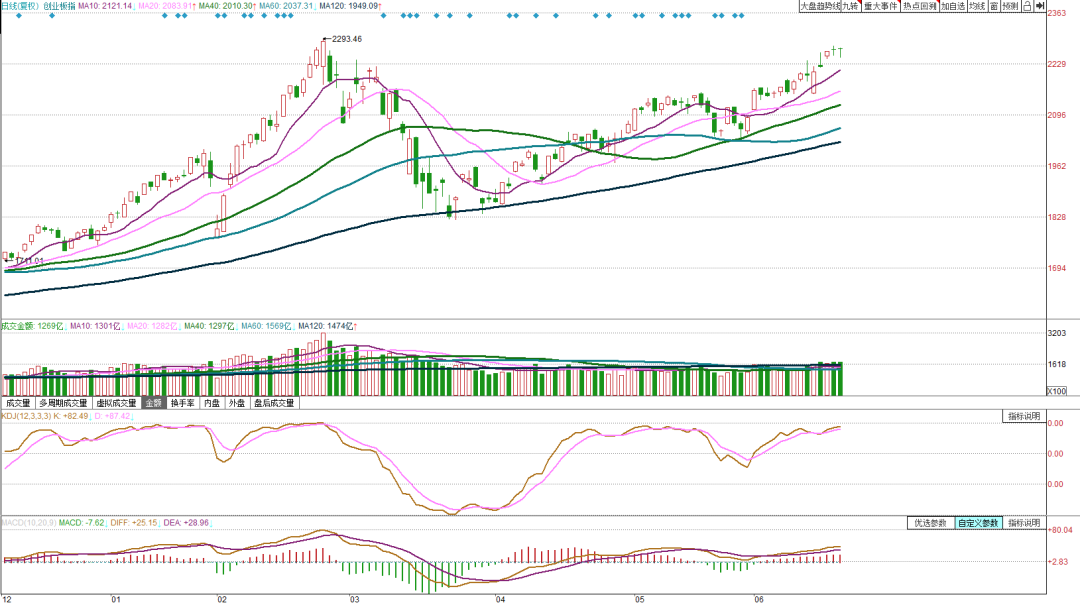
Task: Select 优选参数 in MACD panel
Action: point(931,523)
